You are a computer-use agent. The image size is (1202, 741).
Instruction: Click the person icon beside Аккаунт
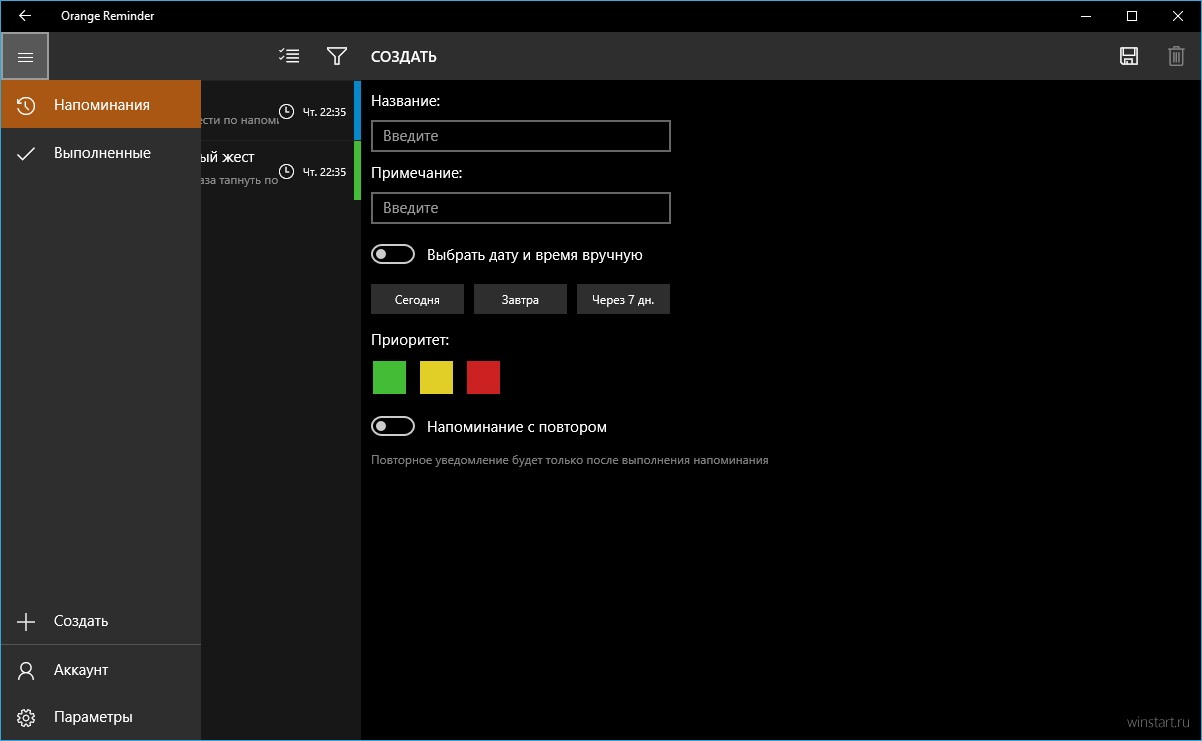coord(27,670)
